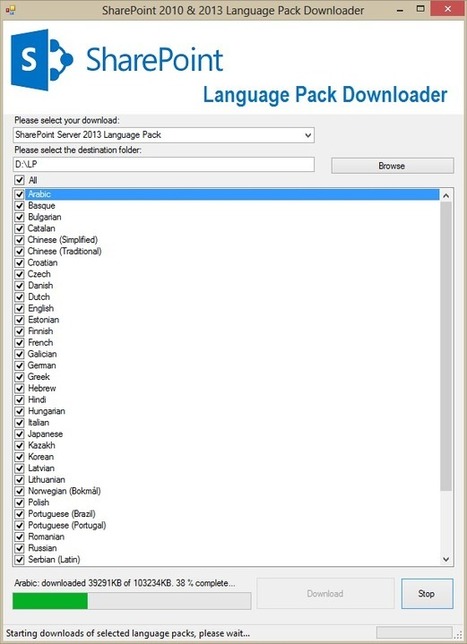Click the language list scroll up arrow
The width and height of the screenshot is (467, 644).
(446, 196)
